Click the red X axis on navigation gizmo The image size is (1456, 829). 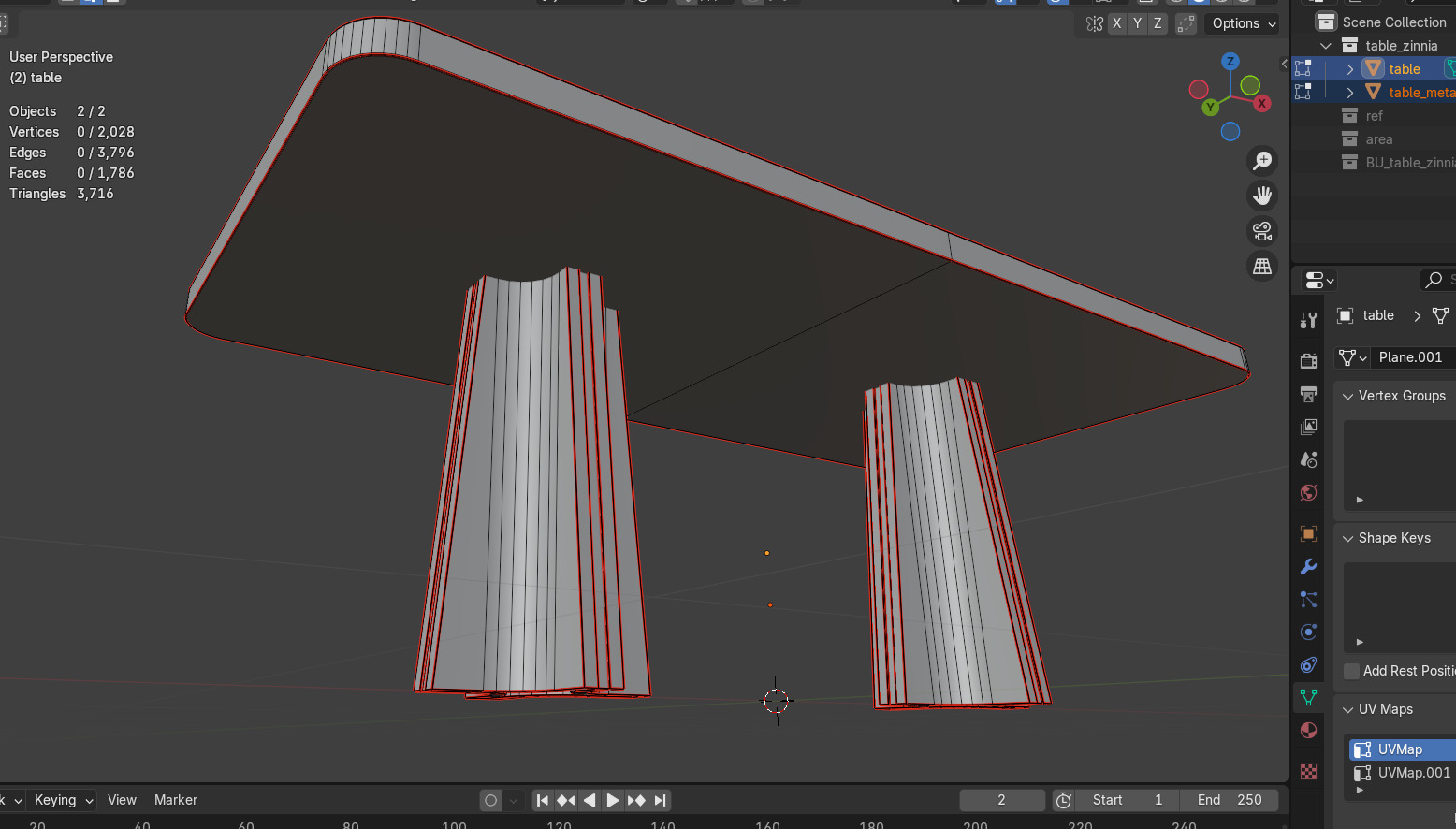point(1262,103)
